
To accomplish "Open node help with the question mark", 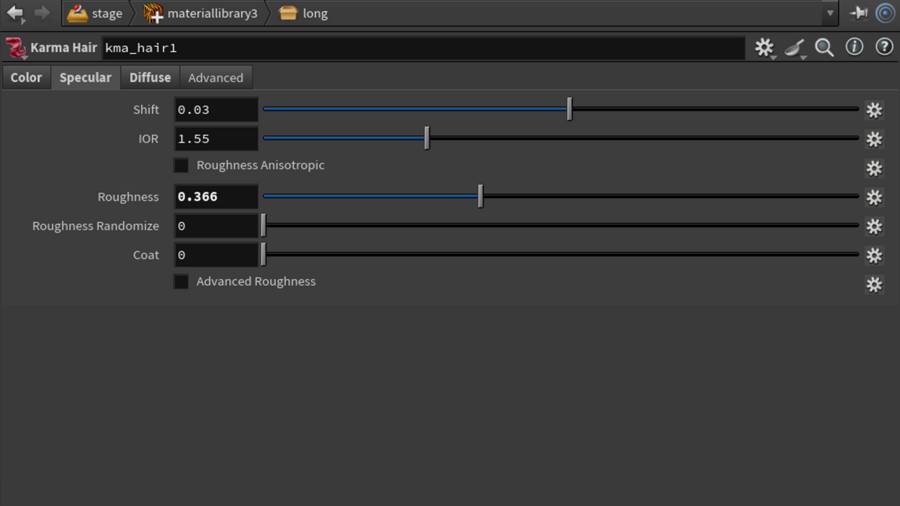I will pos(884,47).
